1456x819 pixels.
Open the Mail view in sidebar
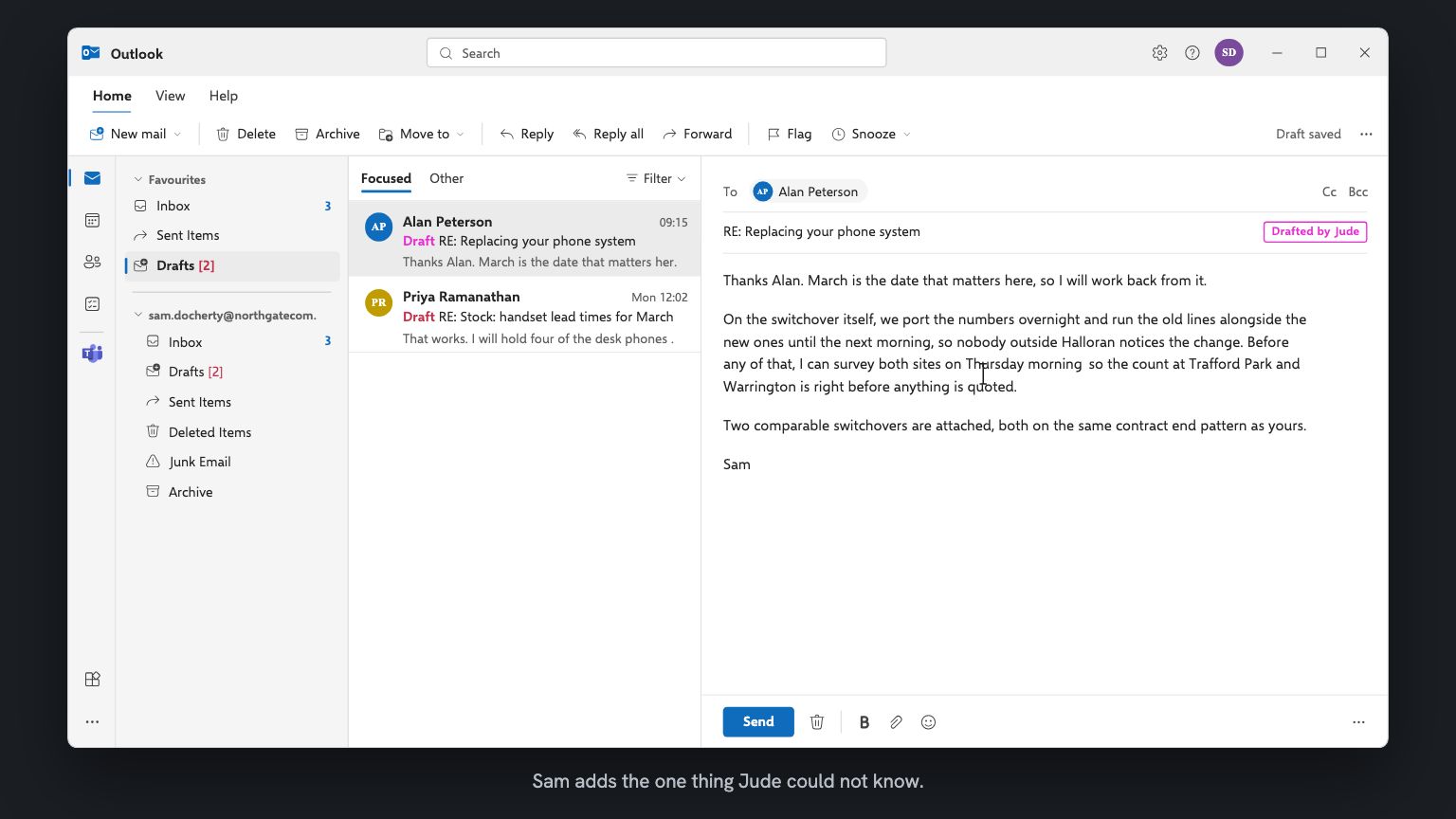coord(92,178)
